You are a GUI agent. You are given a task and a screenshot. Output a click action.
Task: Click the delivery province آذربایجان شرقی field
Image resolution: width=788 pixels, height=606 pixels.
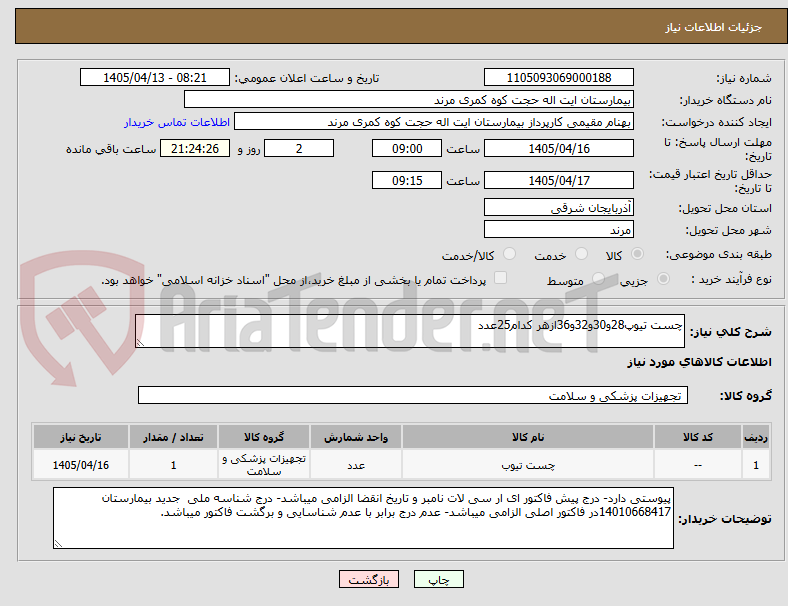(559, 207)
